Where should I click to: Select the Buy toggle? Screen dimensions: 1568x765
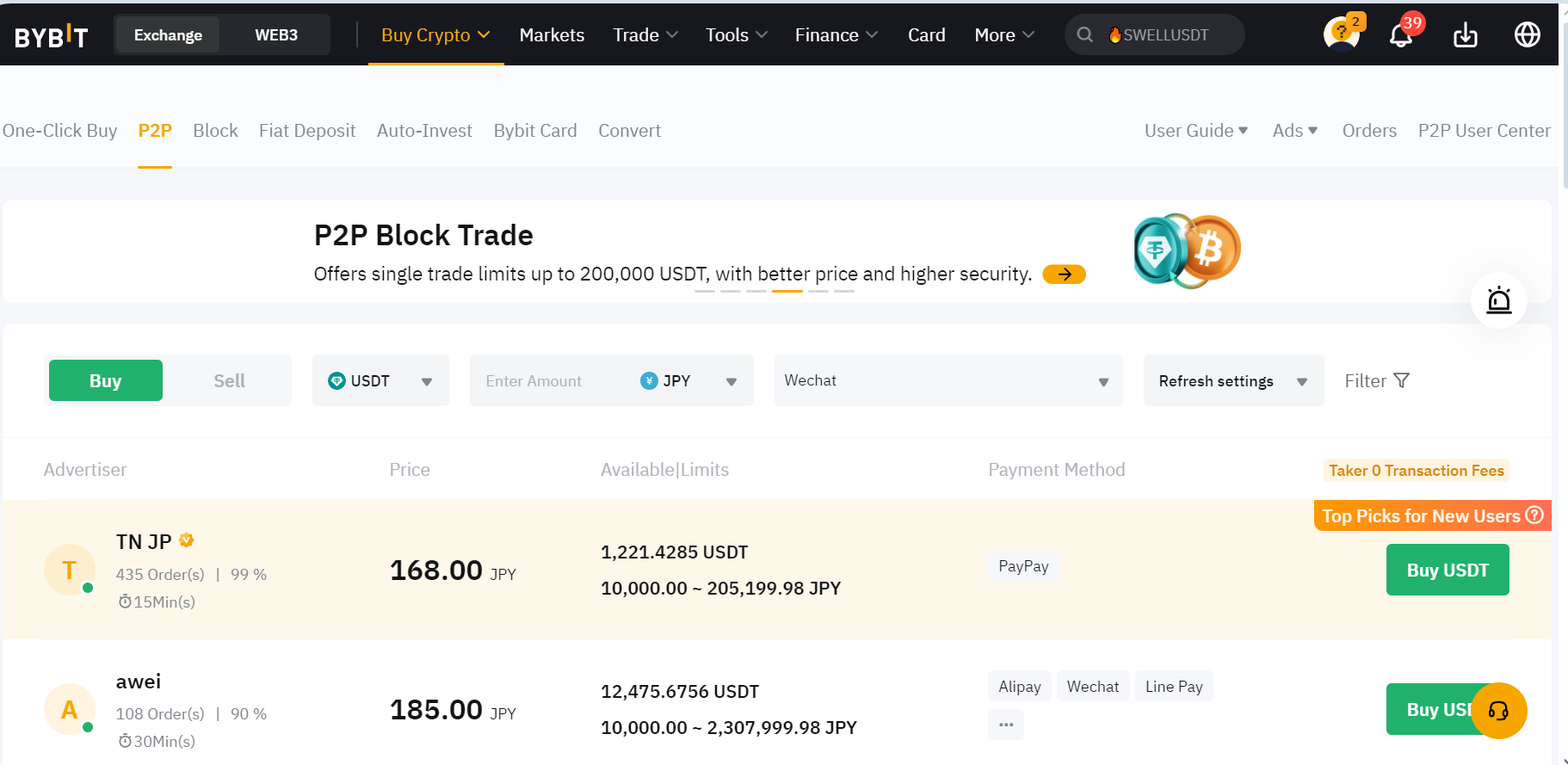point(106,380)
